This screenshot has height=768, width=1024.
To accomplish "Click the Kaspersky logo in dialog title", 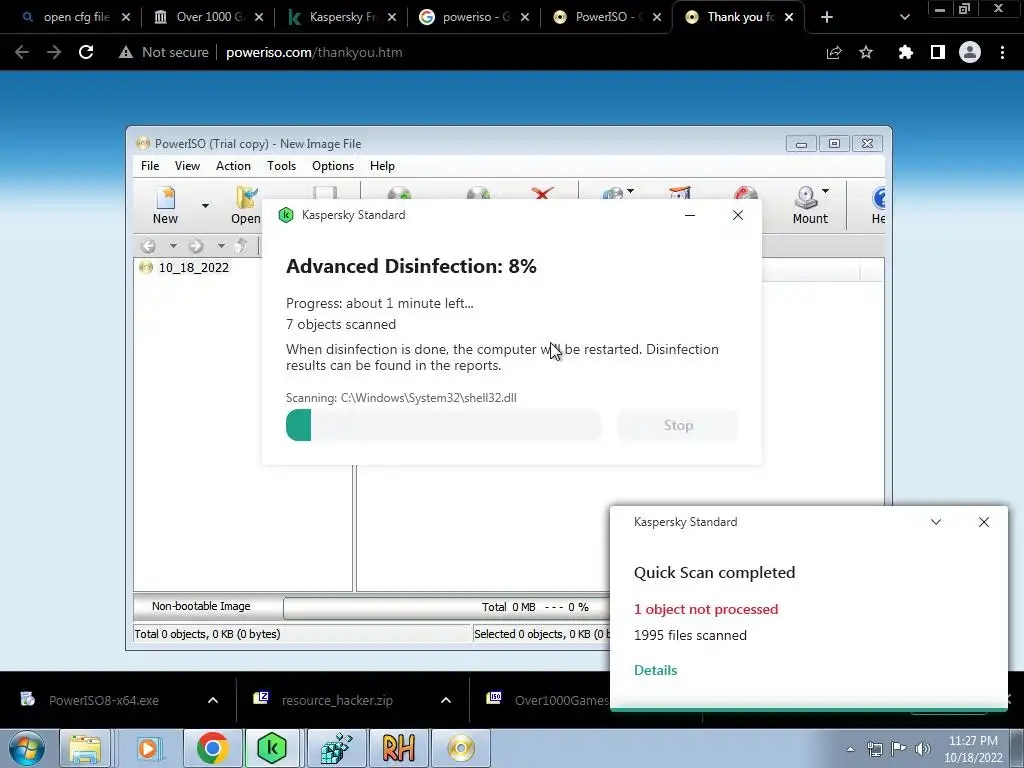I will (x=285, y=215).
